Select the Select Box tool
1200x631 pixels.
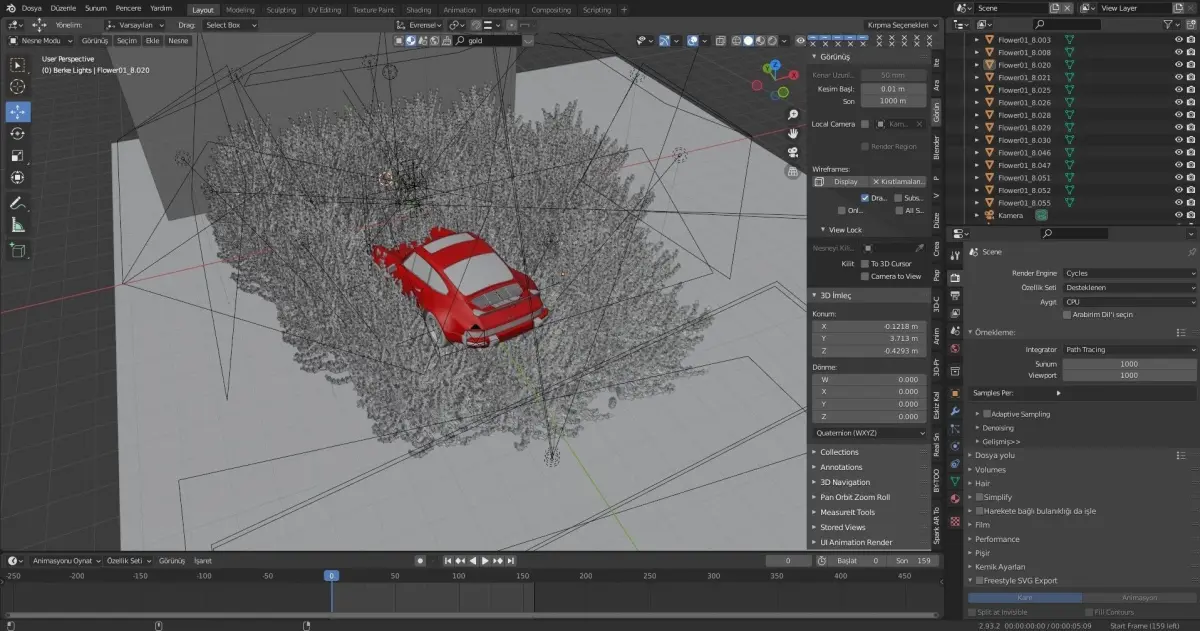point(18,65)
